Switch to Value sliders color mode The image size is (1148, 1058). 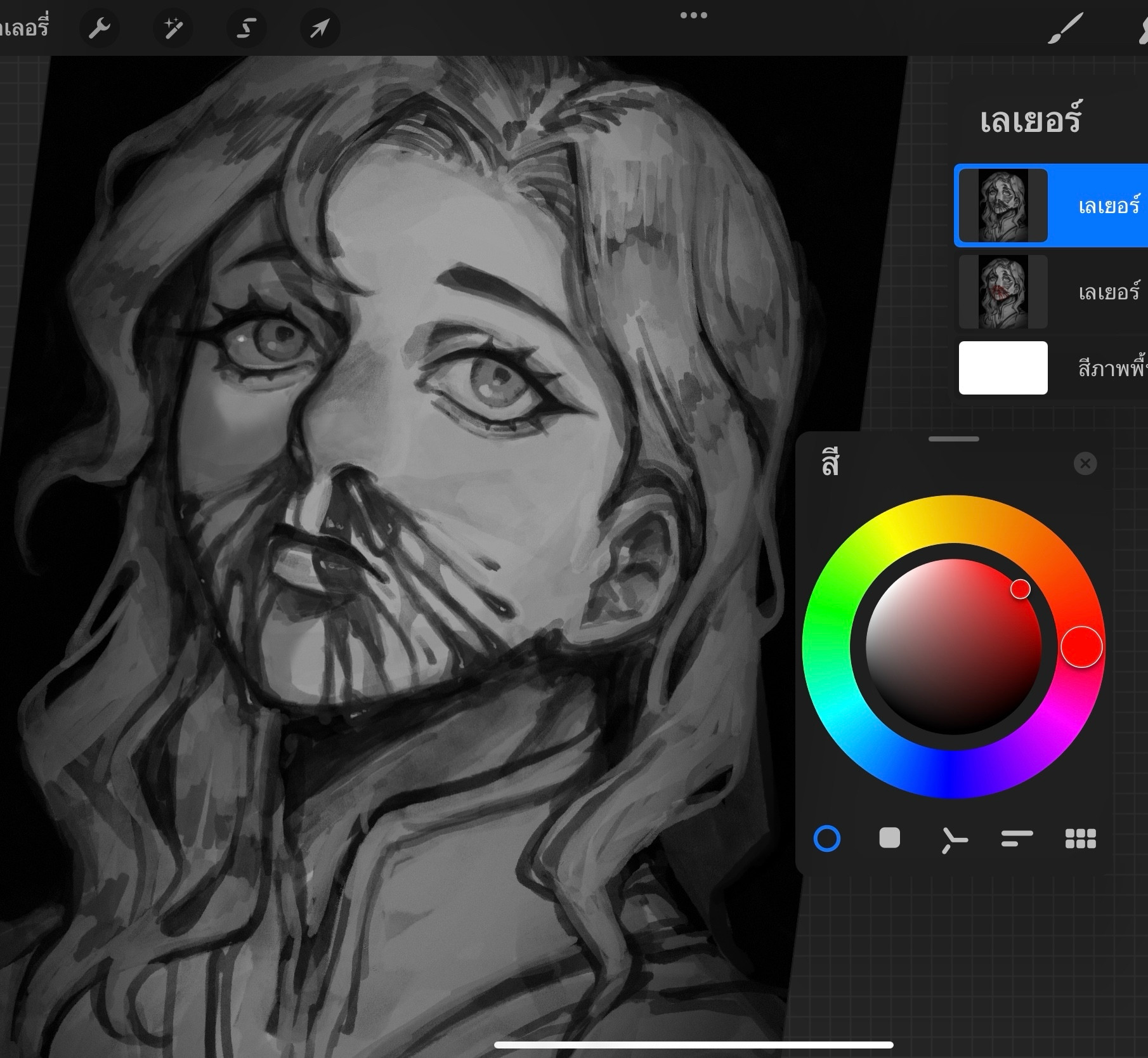click(1017, 839)
